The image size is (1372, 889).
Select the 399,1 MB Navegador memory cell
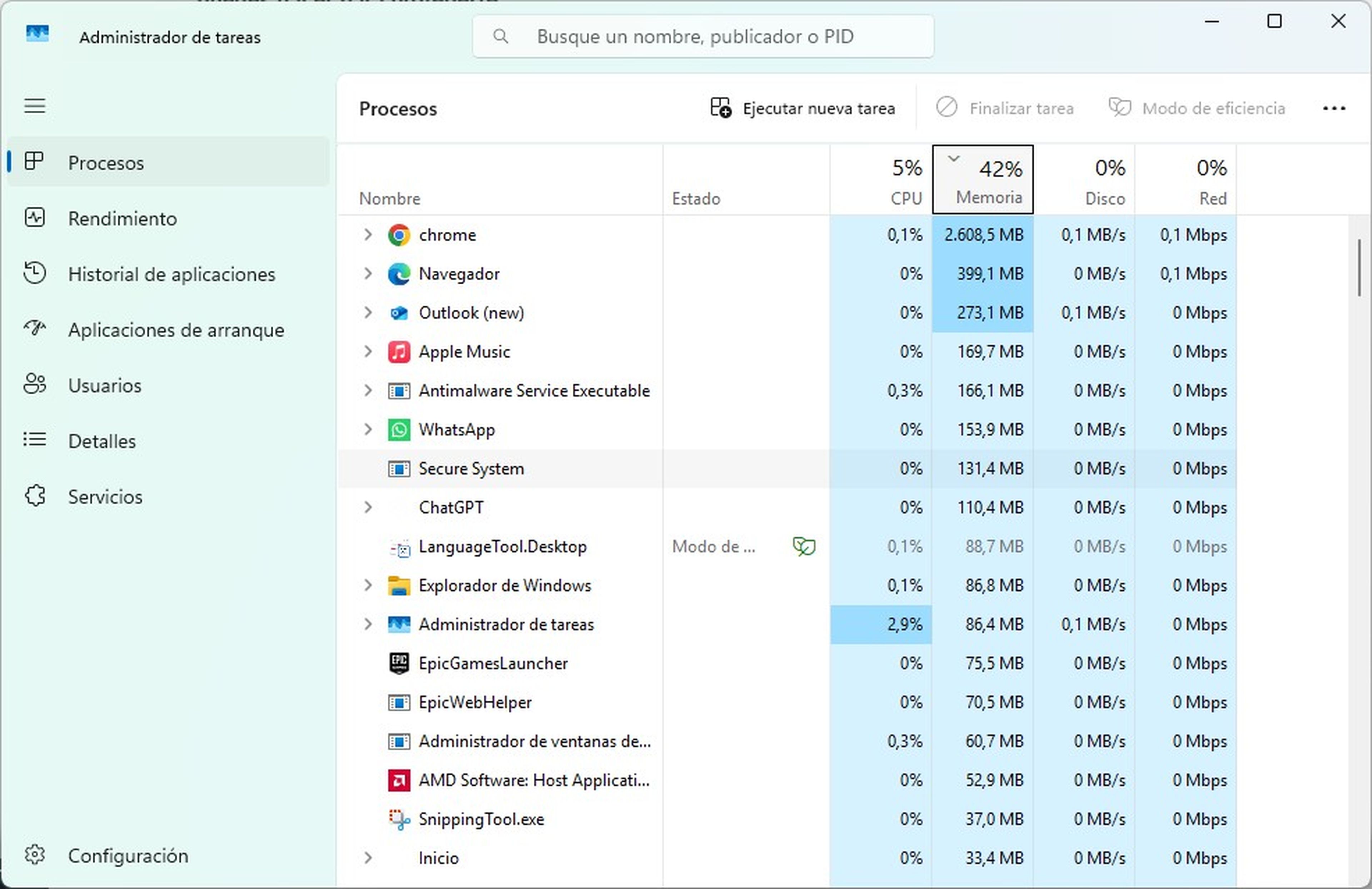(983, 274)
